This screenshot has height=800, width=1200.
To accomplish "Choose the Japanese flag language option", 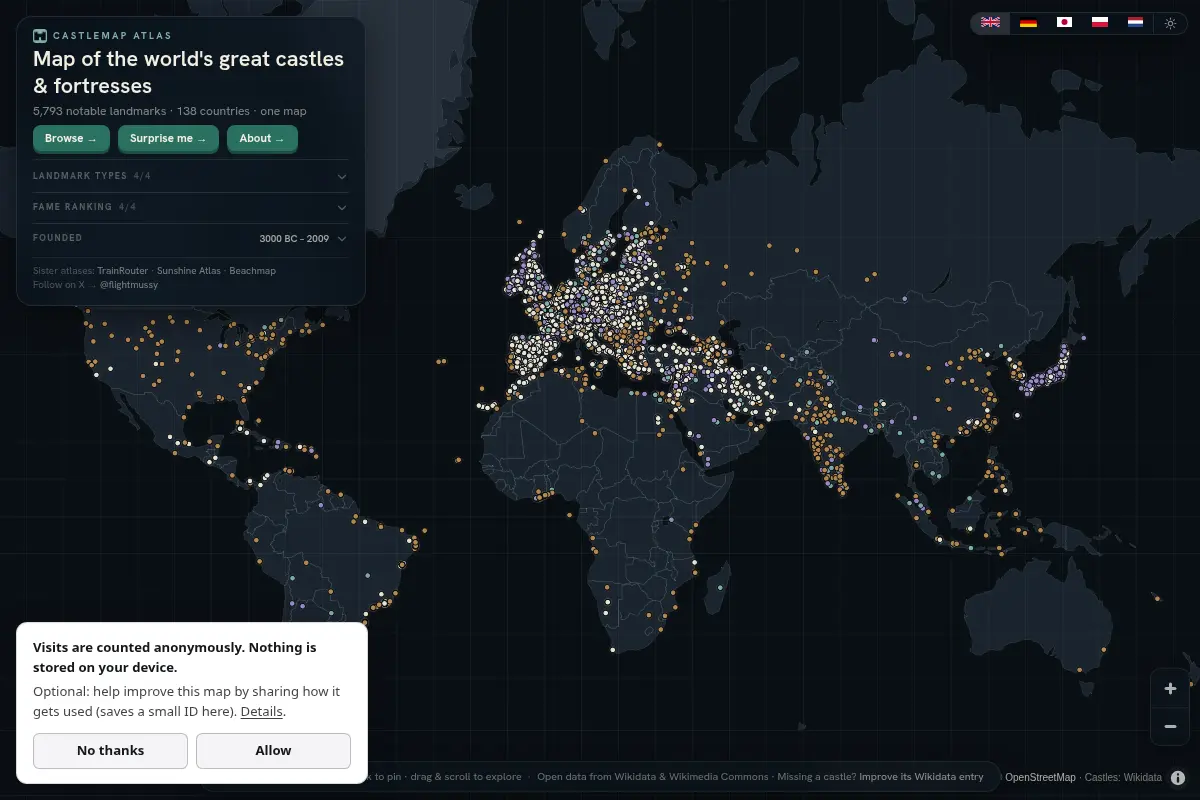I will point(1064,22).
